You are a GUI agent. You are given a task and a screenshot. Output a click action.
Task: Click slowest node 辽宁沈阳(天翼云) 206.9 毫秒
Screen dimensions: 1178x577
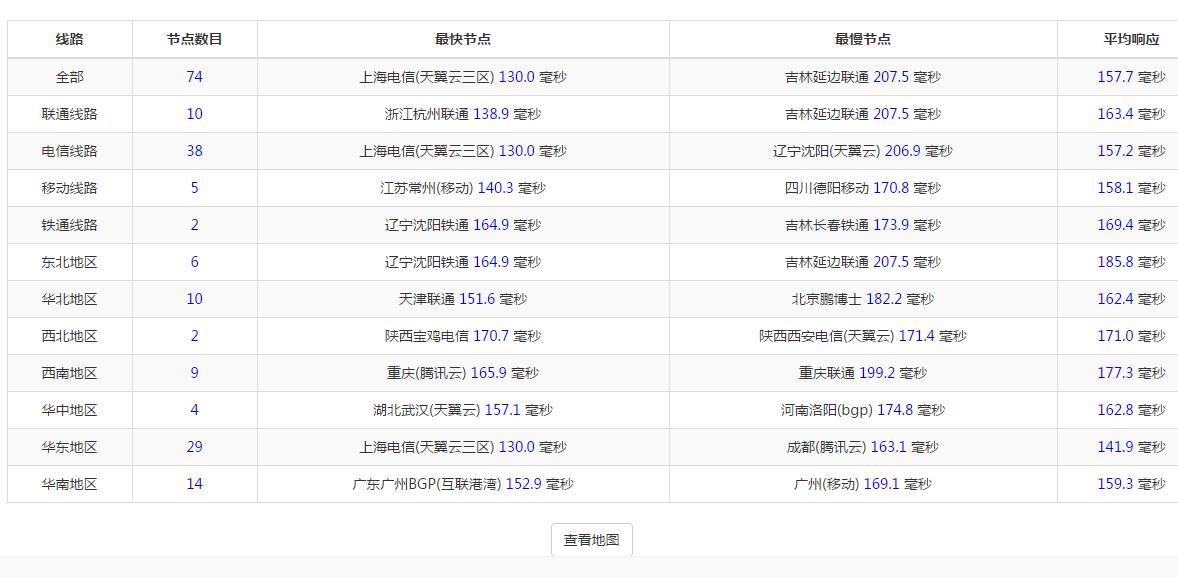pos(862,151)
